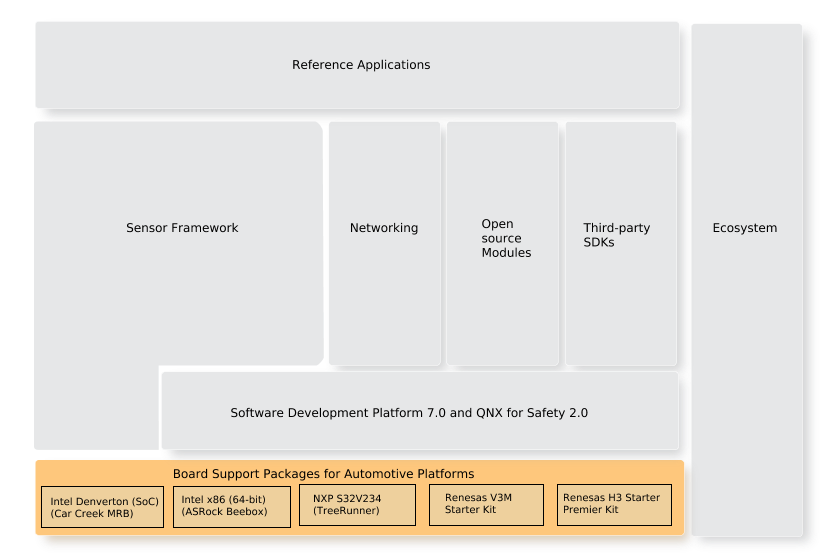Click the Board Support Packages heading
This screenshot has width=823, height=560.
tap(322, 473)
